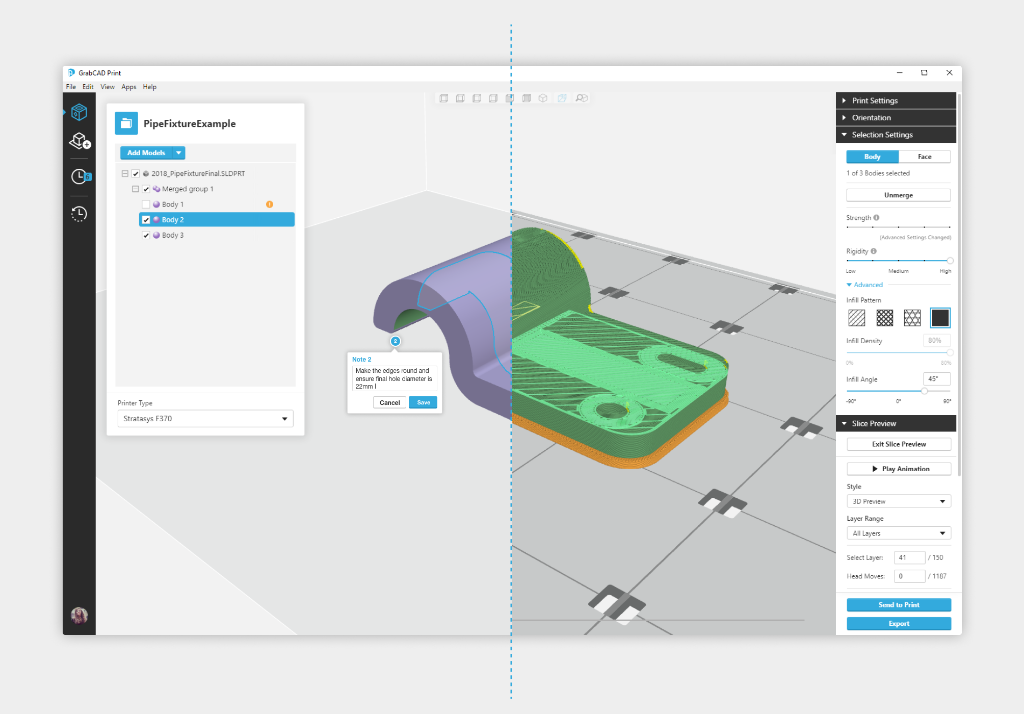
Task: Open the Printer Type dropdown
Action: point(205,418)
